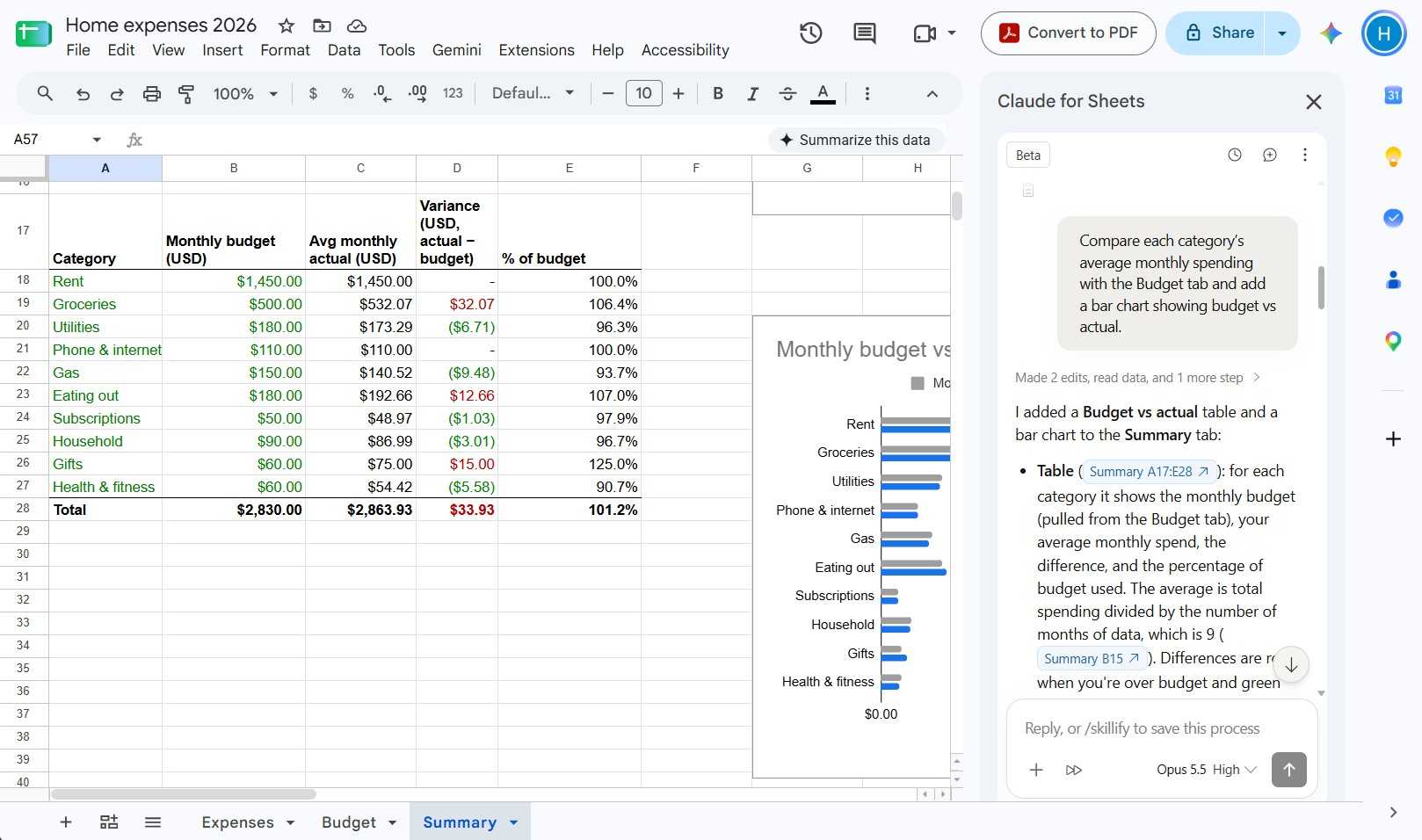Viewport: 1422px width, 840px height.
Task: Open version history clock icon
Action: click(x=810, y=33)
